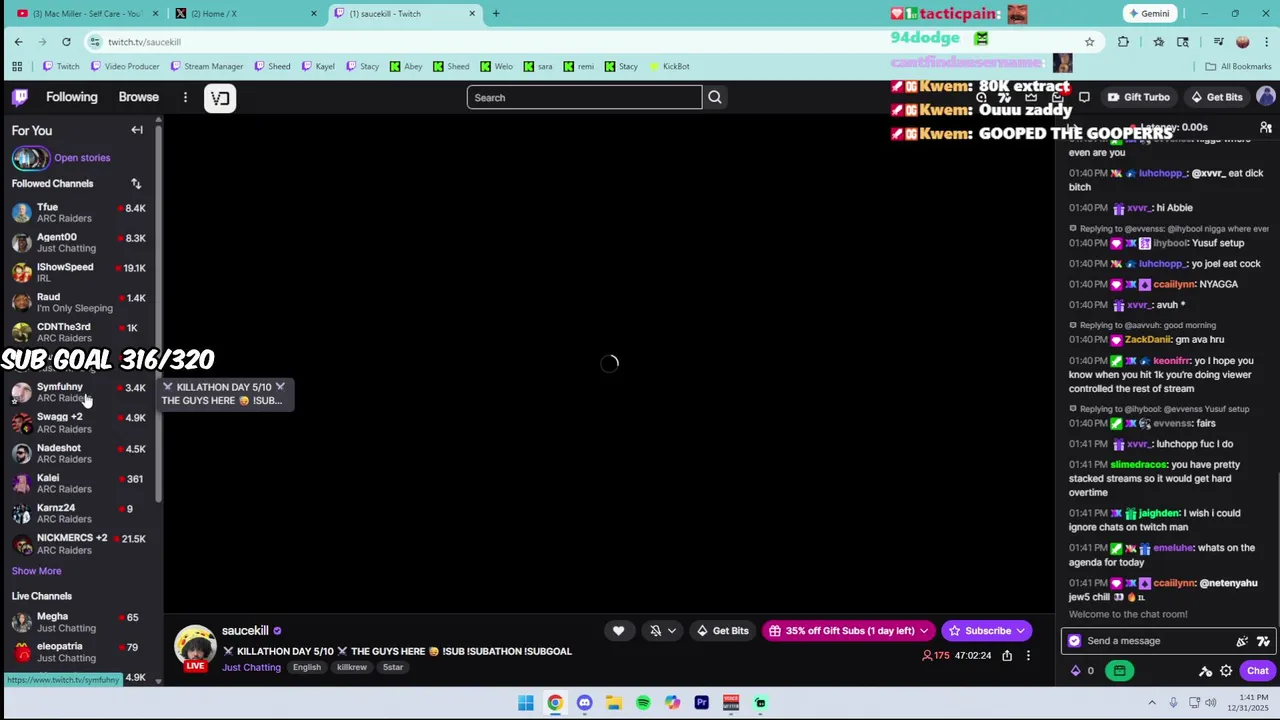
Task: Open Spotify from the taskbar
Action: 643,703
